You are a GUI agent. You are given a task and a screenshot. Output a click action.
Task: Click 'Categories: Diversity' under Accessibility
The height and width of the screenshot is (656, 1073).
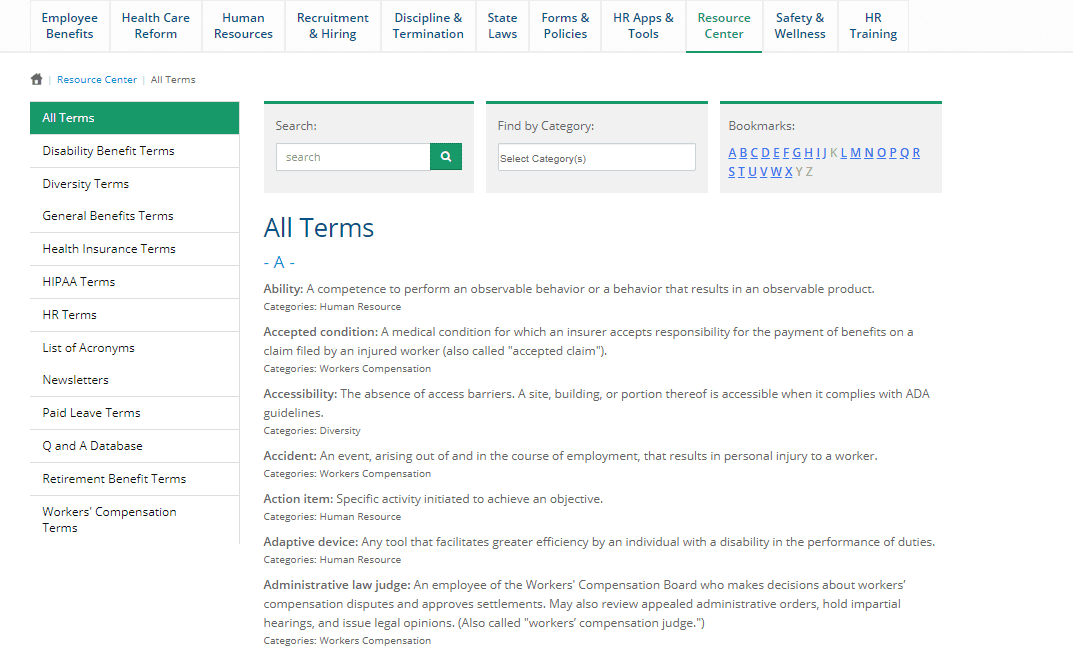click(312, 431)
